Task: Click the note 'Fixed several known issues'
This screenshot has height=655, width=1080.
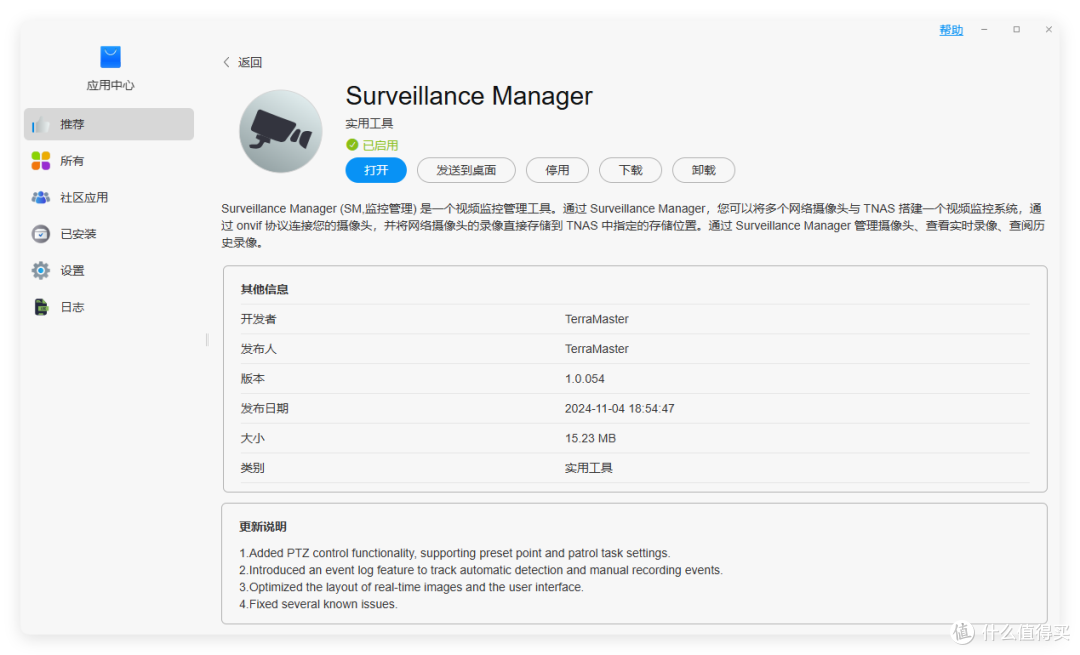Action: pos(318,604)
